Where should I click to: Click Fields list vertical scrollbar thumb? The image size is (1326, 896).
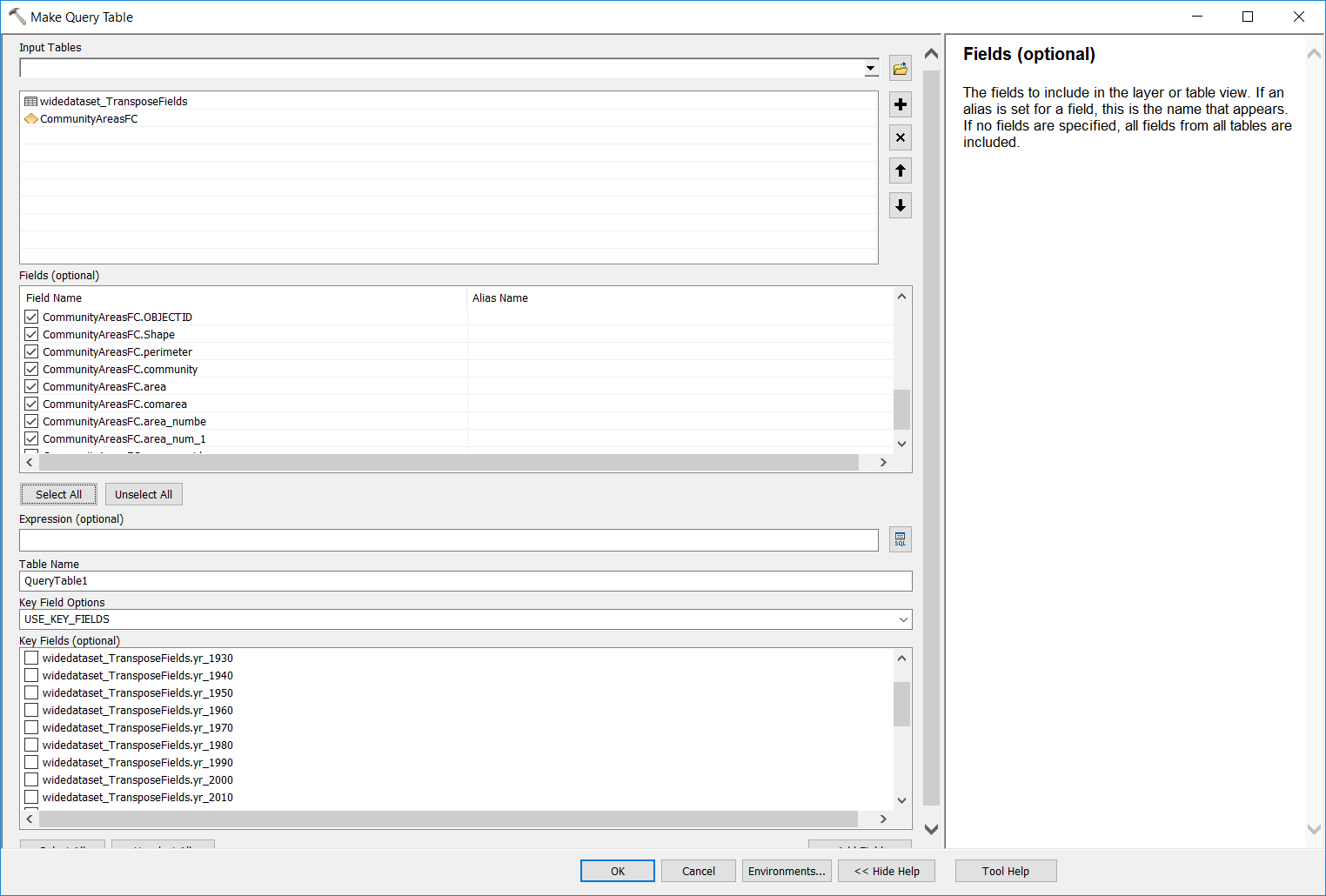[901, 410]
